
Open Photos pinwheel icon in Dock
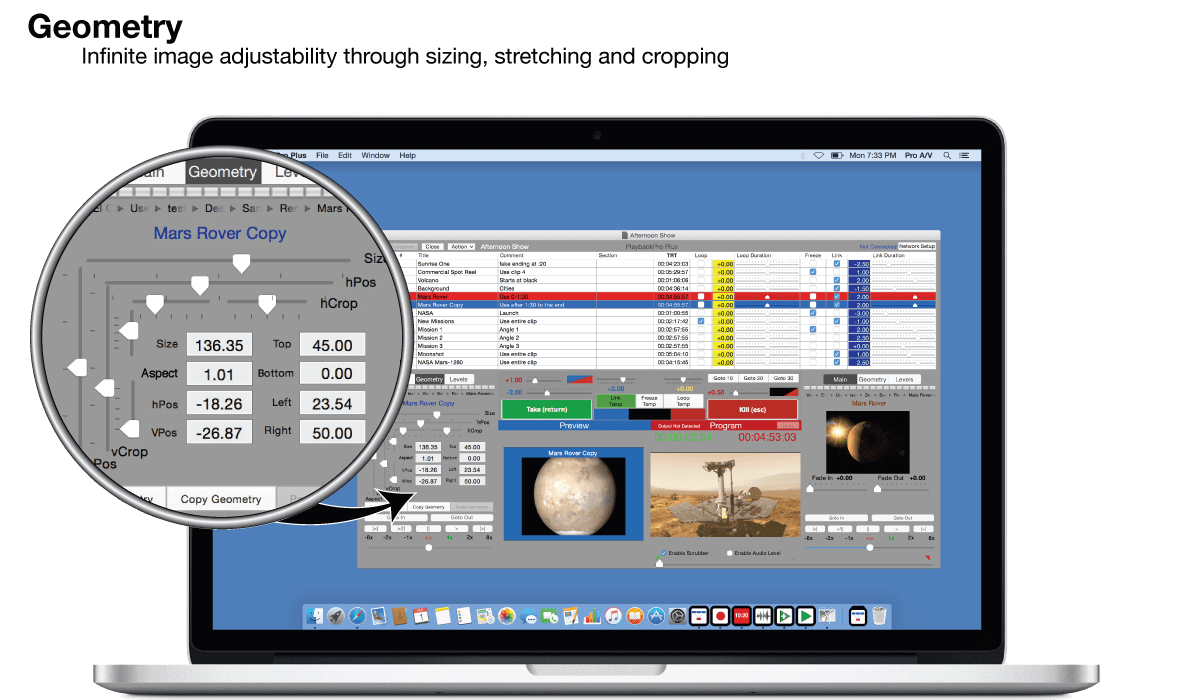507,615
